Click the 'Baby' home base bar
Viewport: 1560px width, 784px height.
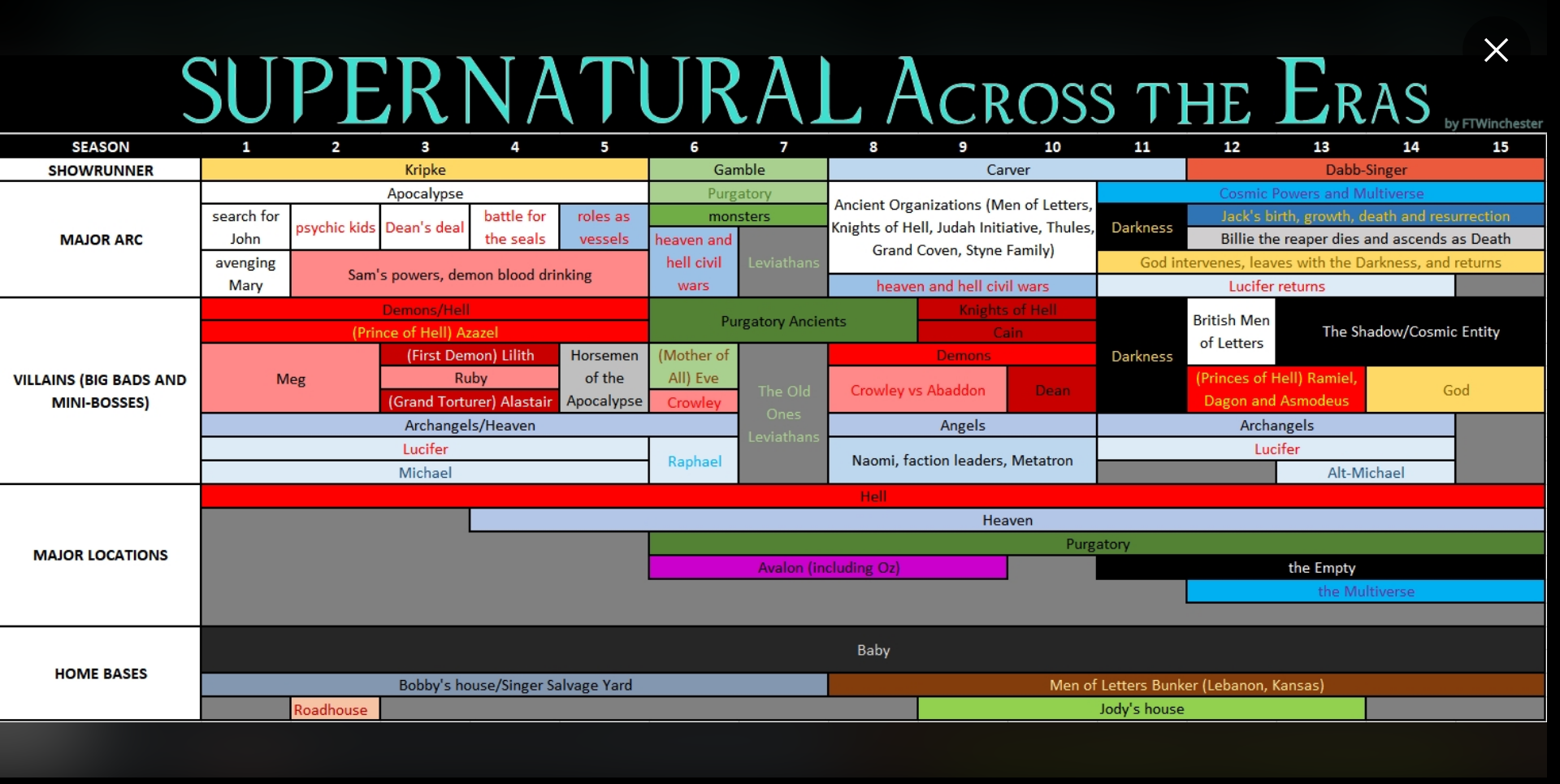tap(873, 649)
